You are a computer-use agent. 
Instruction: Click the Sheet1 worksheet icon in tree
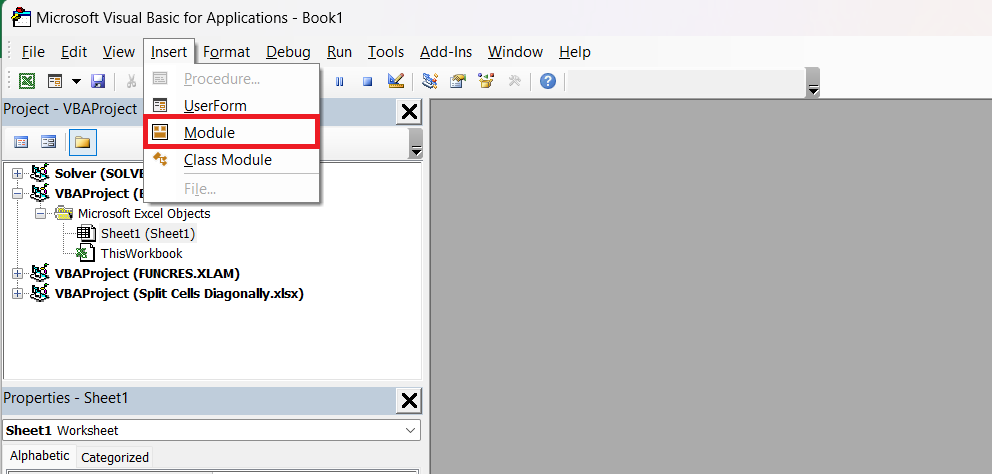(x=85, y=234)
